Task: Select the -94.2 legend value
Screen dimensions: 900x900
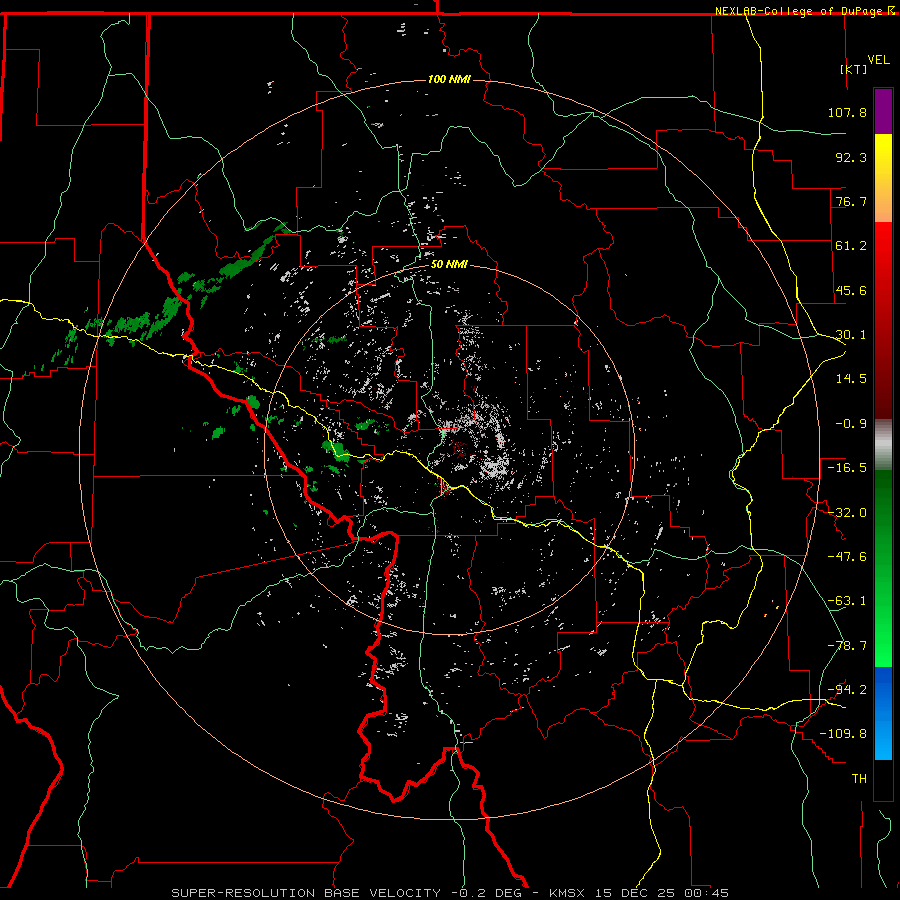Action: coord(847,690)
